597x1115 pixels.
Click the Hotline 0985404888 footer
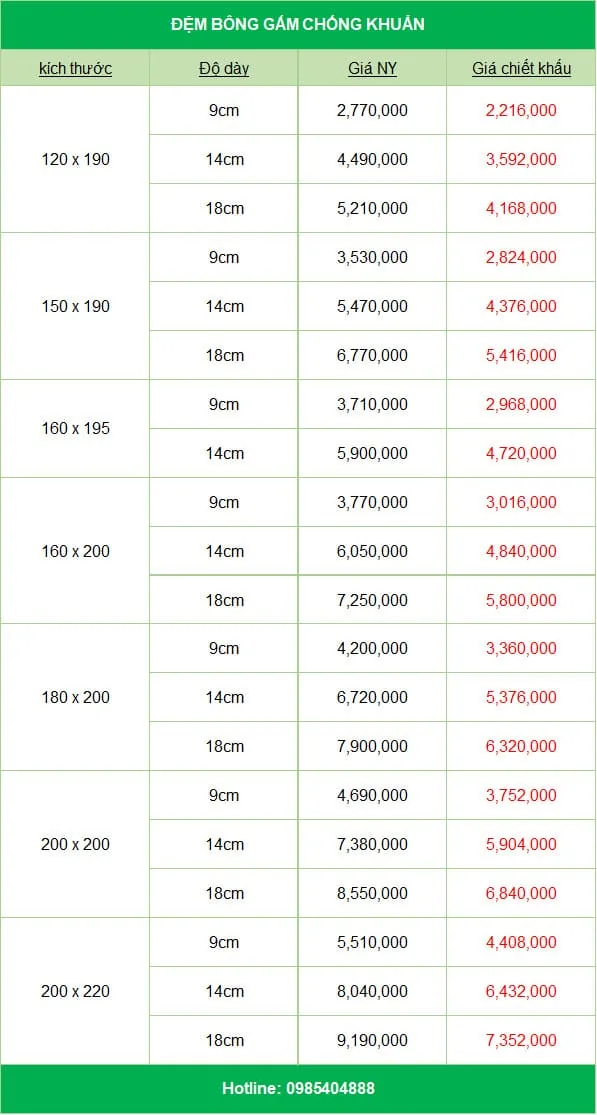click(298, 1089)
